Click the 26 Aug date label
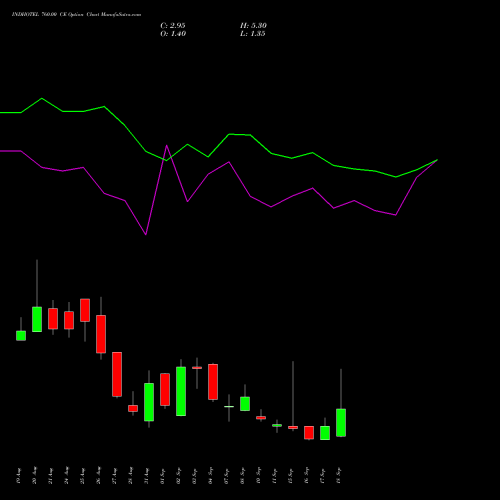This screenshot has width=500, height=500. tap(99, 476)
